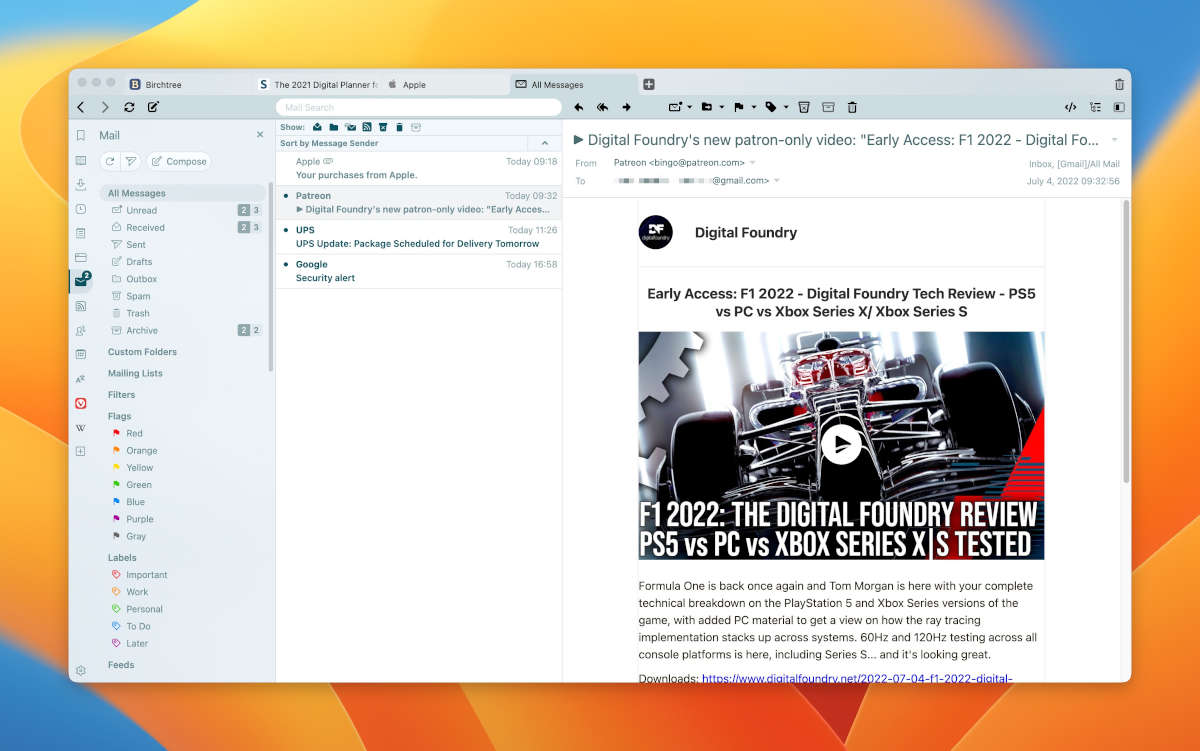Toggle Show mailing lists filter
The height and width of the screenshot is (751, 1200).
coord(350,127)
